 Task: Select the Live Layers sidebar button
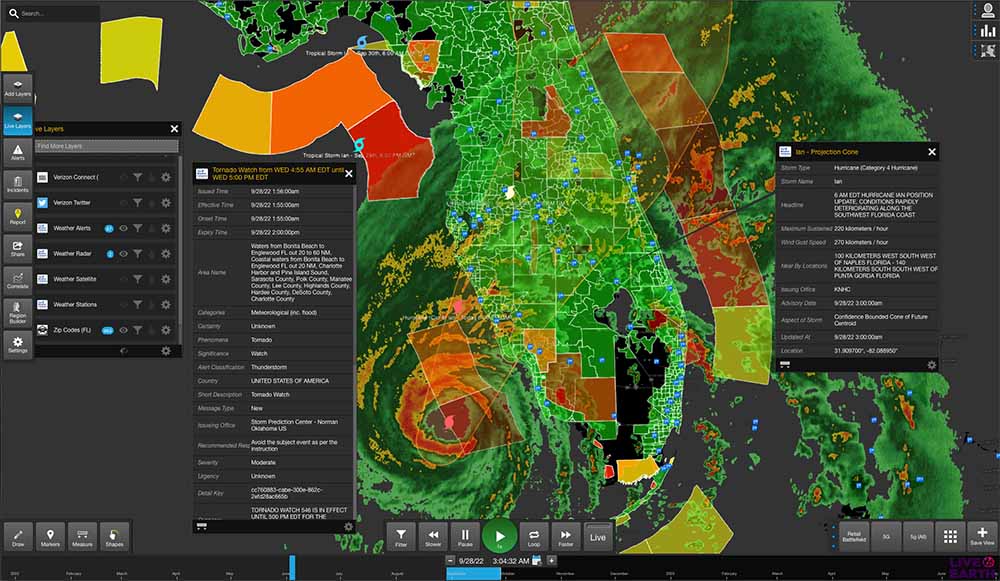(18, 121)
